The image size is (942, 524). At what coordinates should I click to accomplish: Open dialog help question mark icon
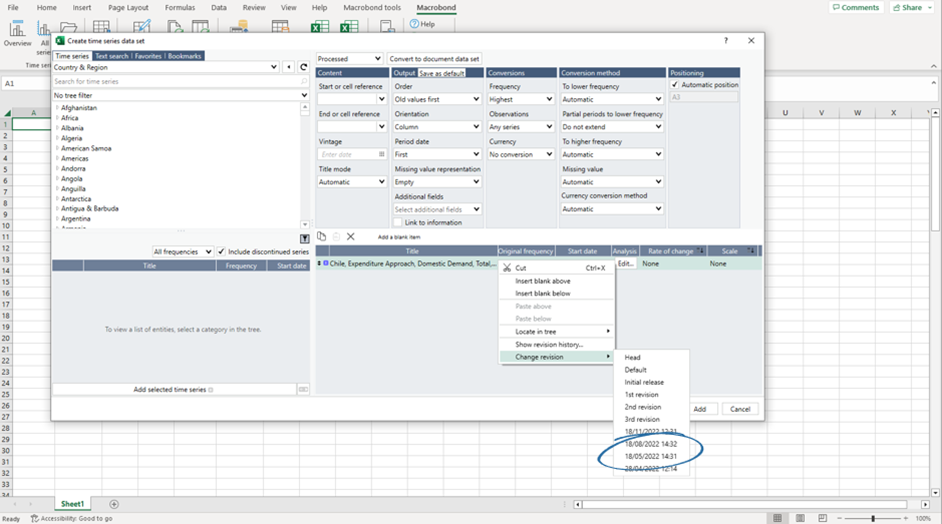(x=726, y=41)
